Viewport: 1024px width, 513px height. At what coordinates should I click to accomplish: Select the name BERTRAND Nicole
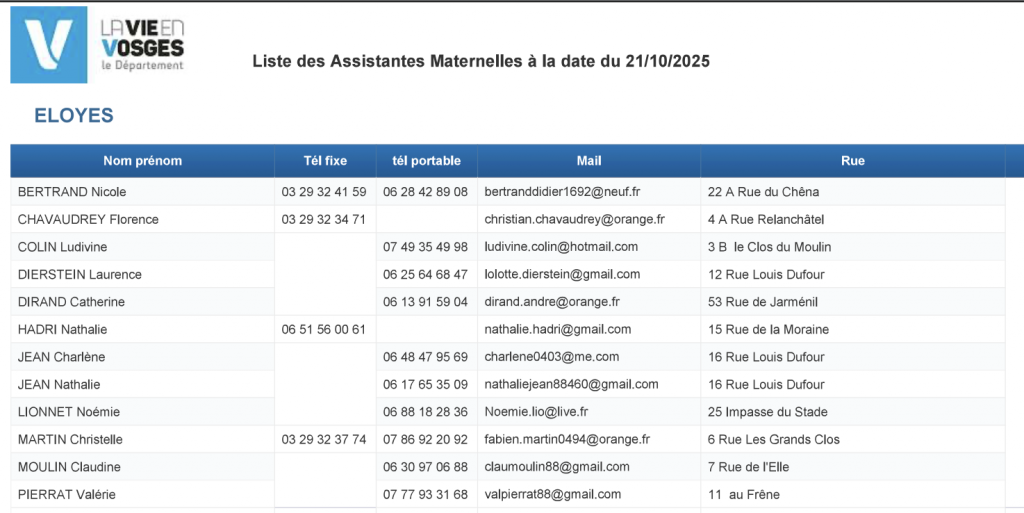tap(72, 192)
